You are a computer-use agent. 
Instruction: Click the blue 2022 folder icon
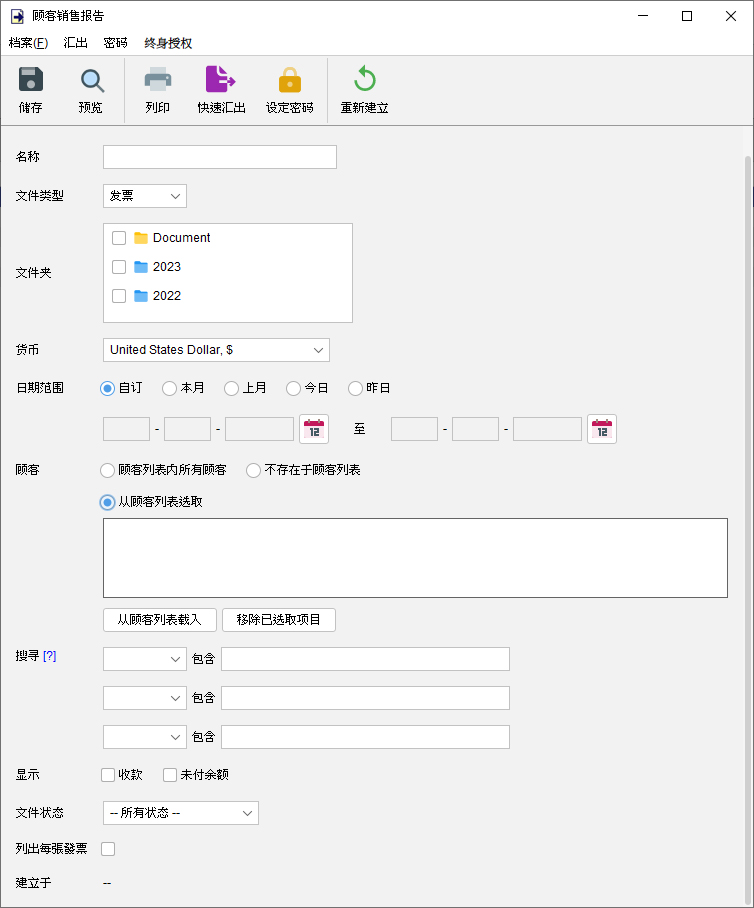141,296
